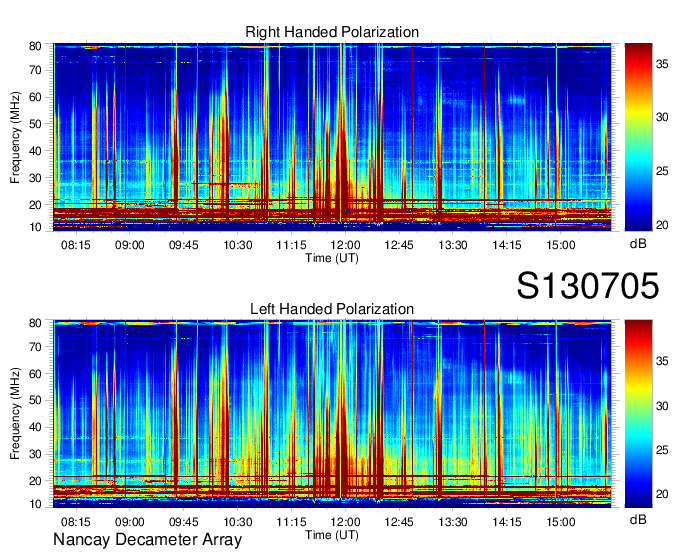Click the 15:00 tick on Right Handed plot
Screen dimensions: 680x552
coord(560,245)
